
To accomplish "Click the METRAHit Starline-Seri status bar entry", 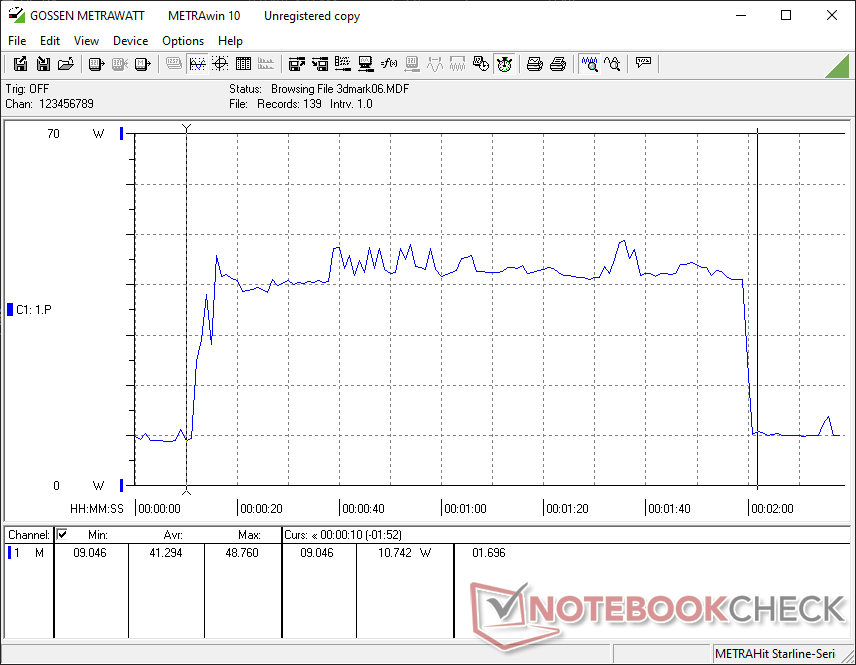I will coord(775,654).
